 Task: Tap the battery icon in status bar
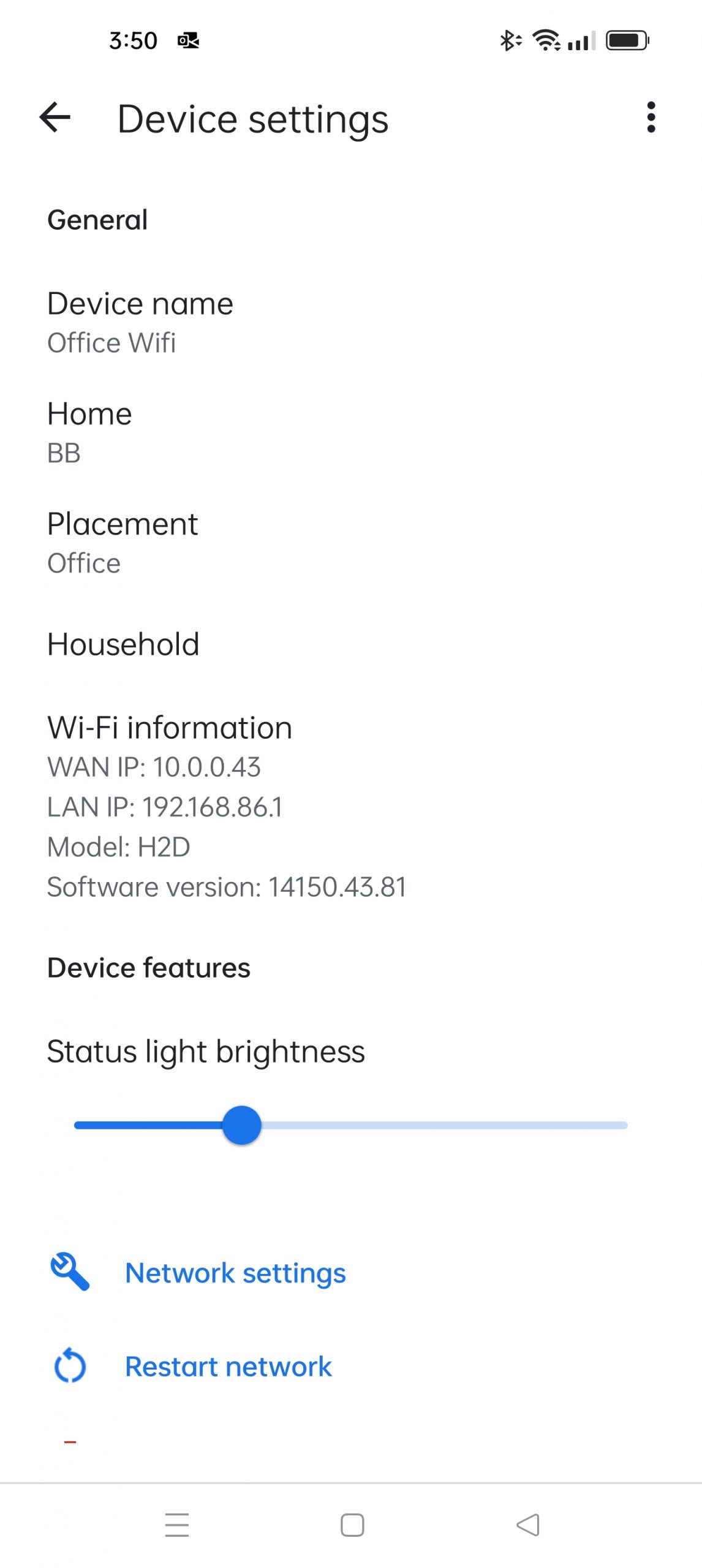point(627,41)
